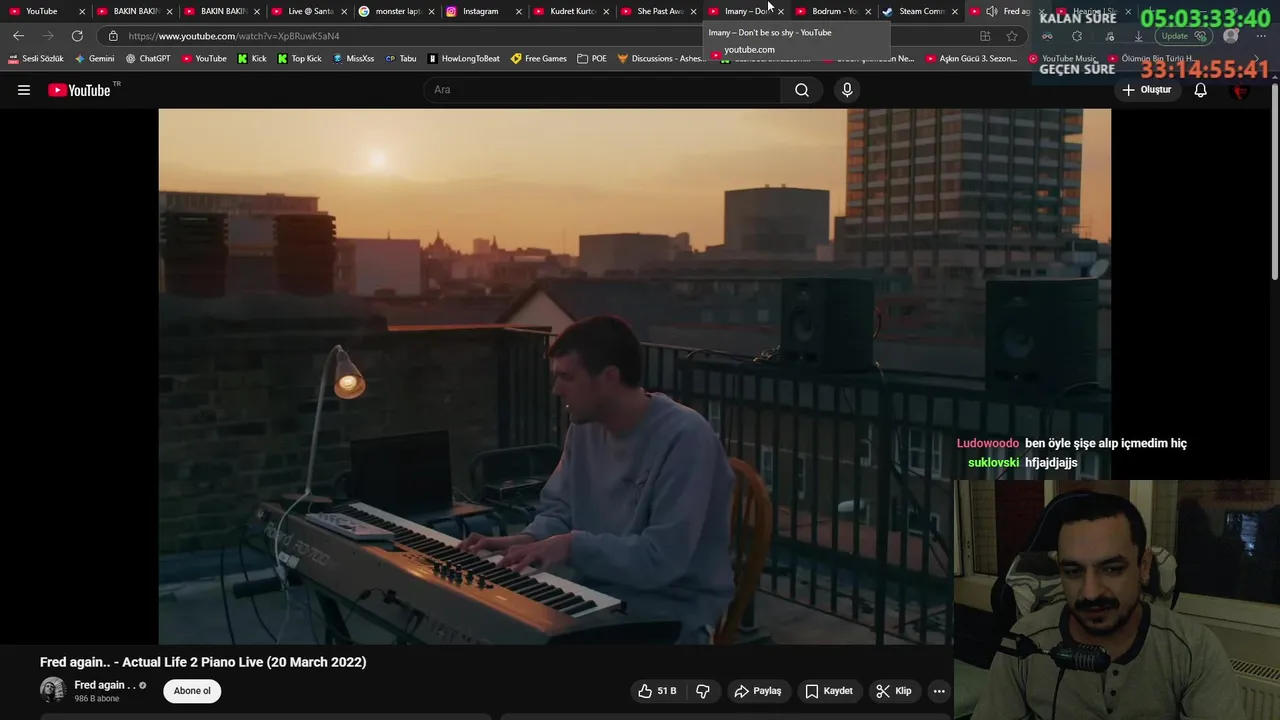This screenshot has width=1280, height=720.
Task: Open ChatGPT bookmark
Action: click(148, 58)
